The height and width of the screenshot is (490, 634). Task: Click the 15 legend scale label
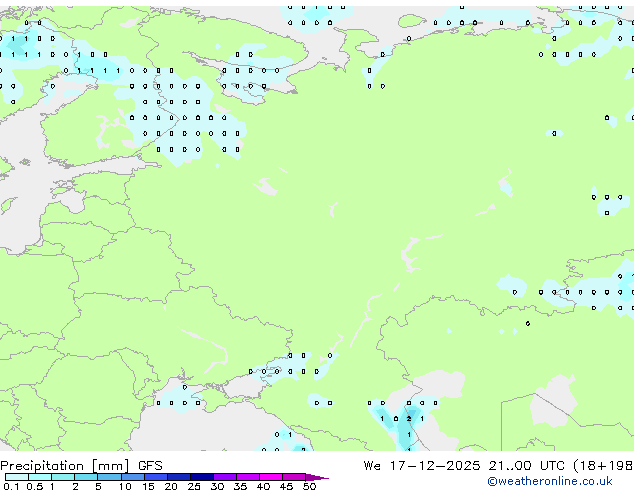pos(148,486)
